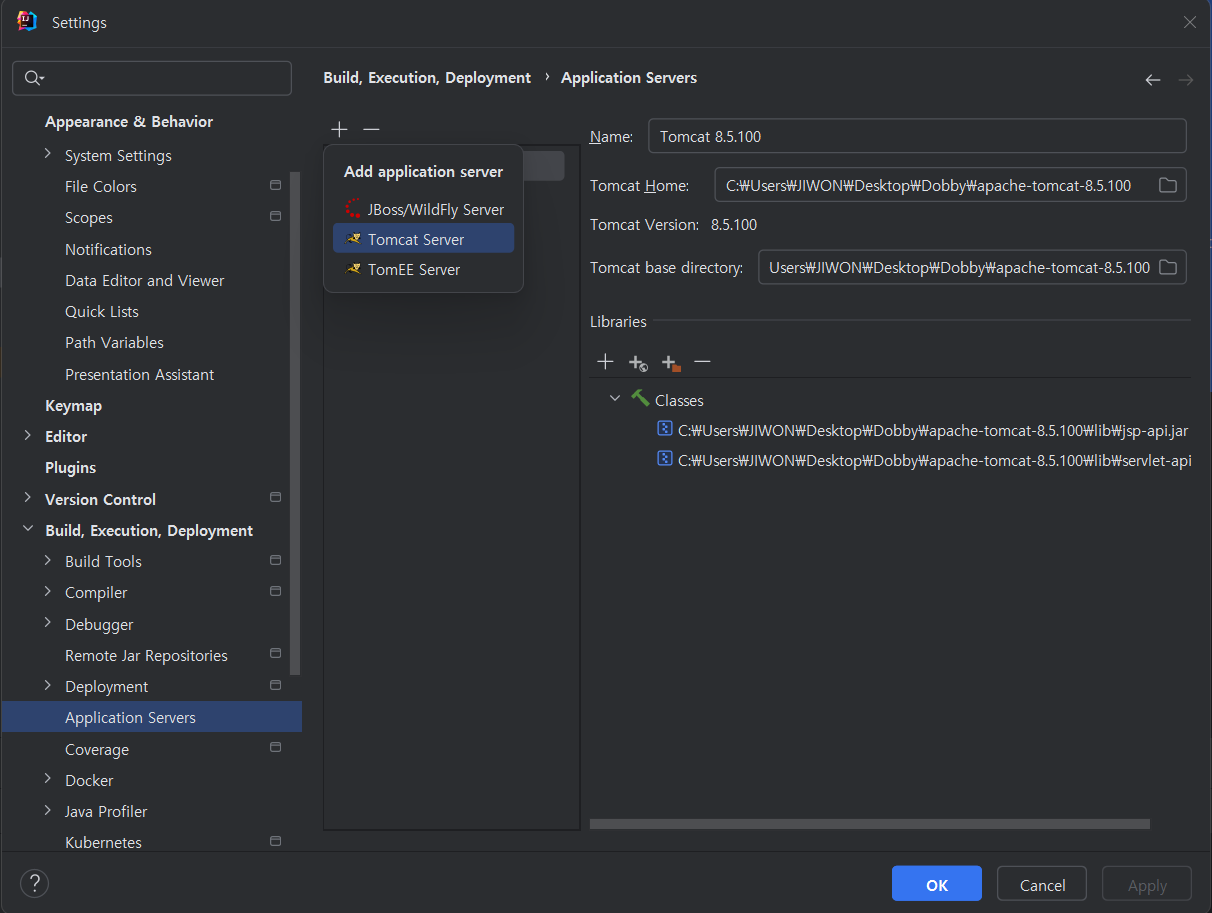Click the Kubernetes project-level icon
1212x913 pixels.
coord(276,841)
